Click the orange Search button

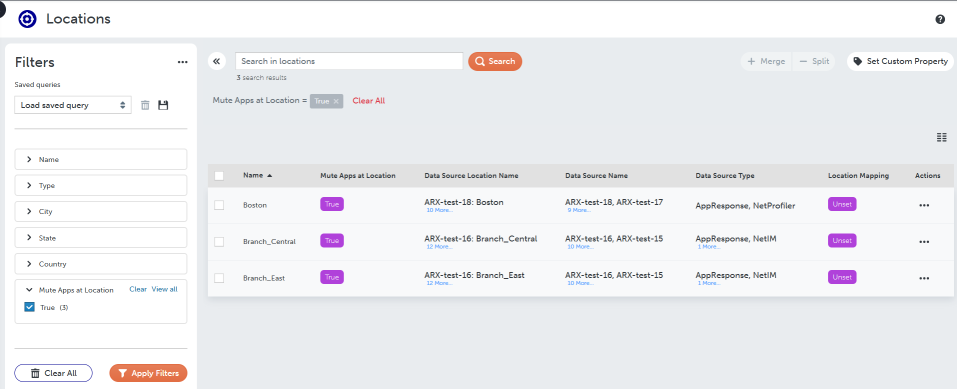[495, 61]
